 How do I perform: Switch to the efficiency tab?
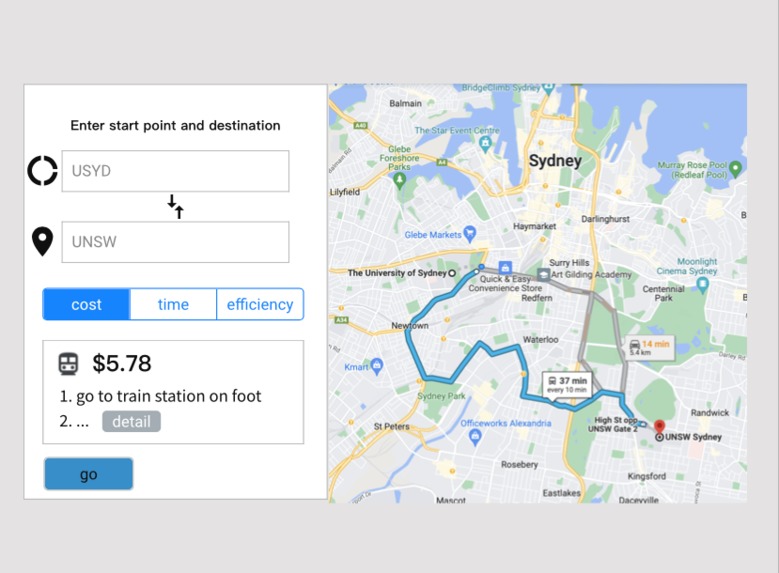(260, 304)
